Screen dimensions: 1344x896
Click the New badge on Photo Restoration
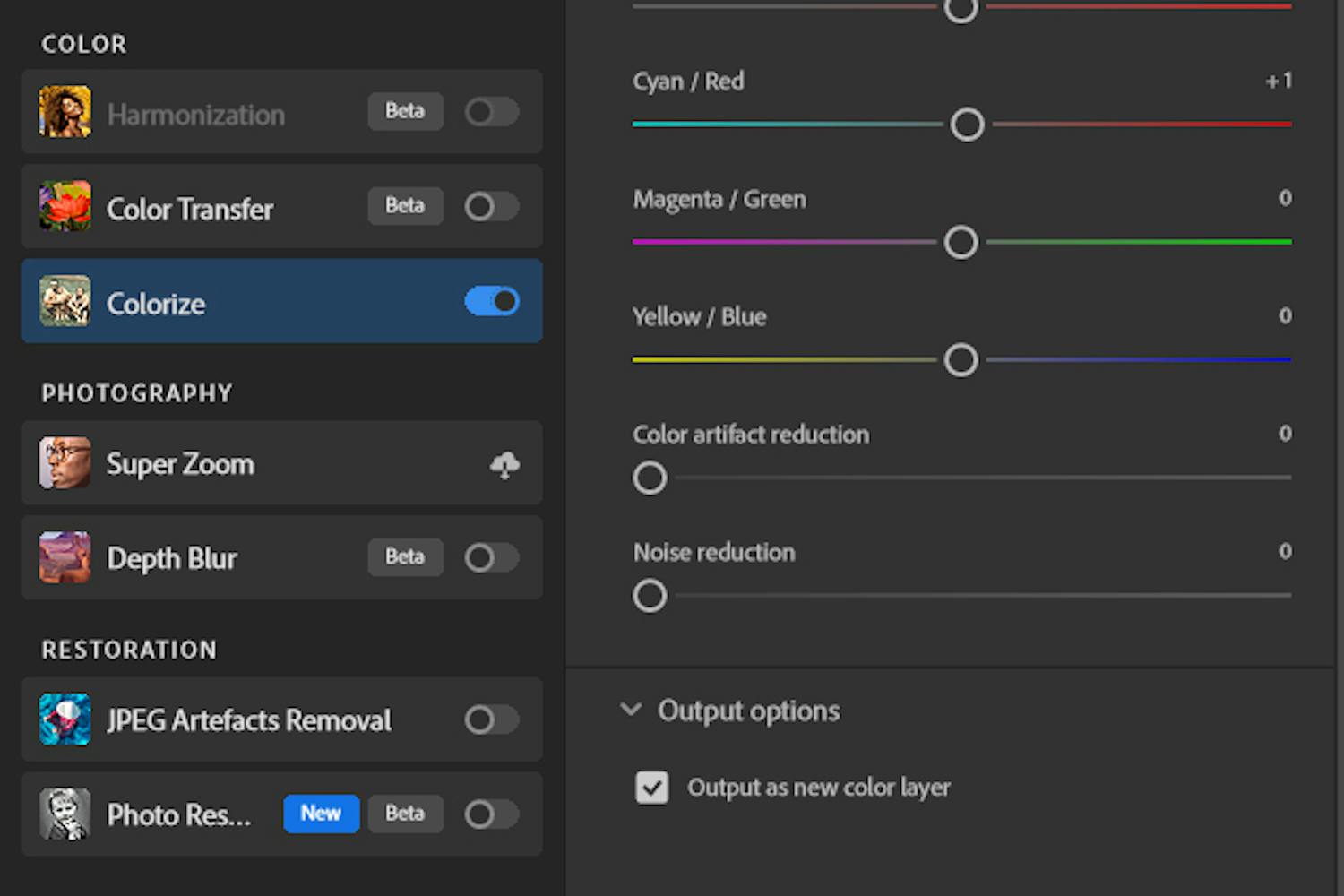coord(321,814)
